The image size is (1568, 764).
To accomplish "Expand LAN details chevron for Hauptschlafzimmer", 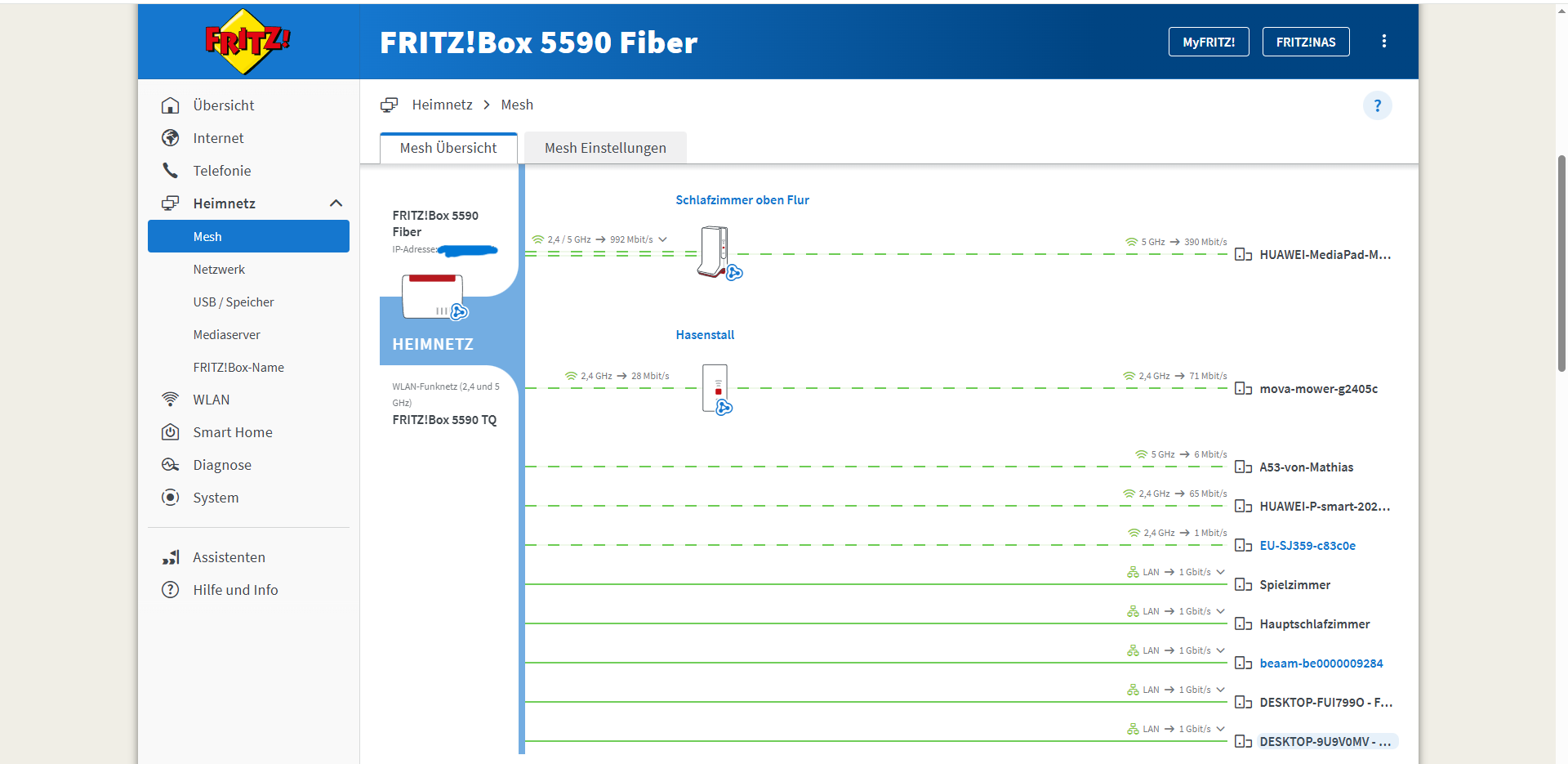I will [x=1220, y=611].
